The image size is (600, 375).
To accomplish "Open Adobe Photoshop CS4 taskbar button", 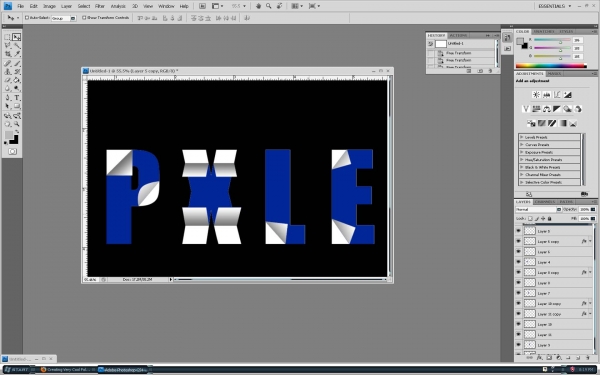I will (x=123, y=370).
